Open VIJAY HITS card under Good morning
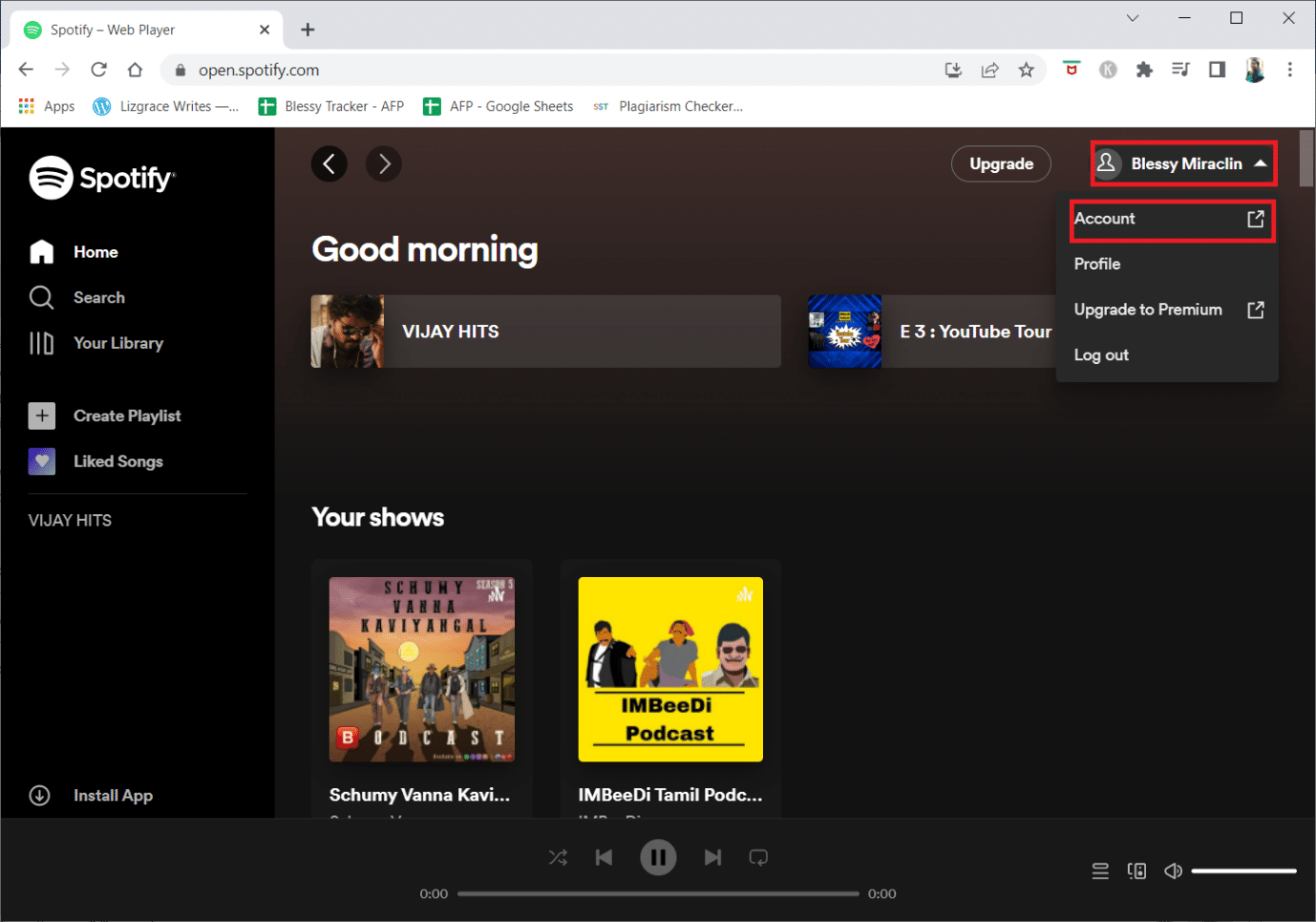Image resolution: width=1316 pixels, height=922 pixels. pyautogui.click(x=546, y=332)
